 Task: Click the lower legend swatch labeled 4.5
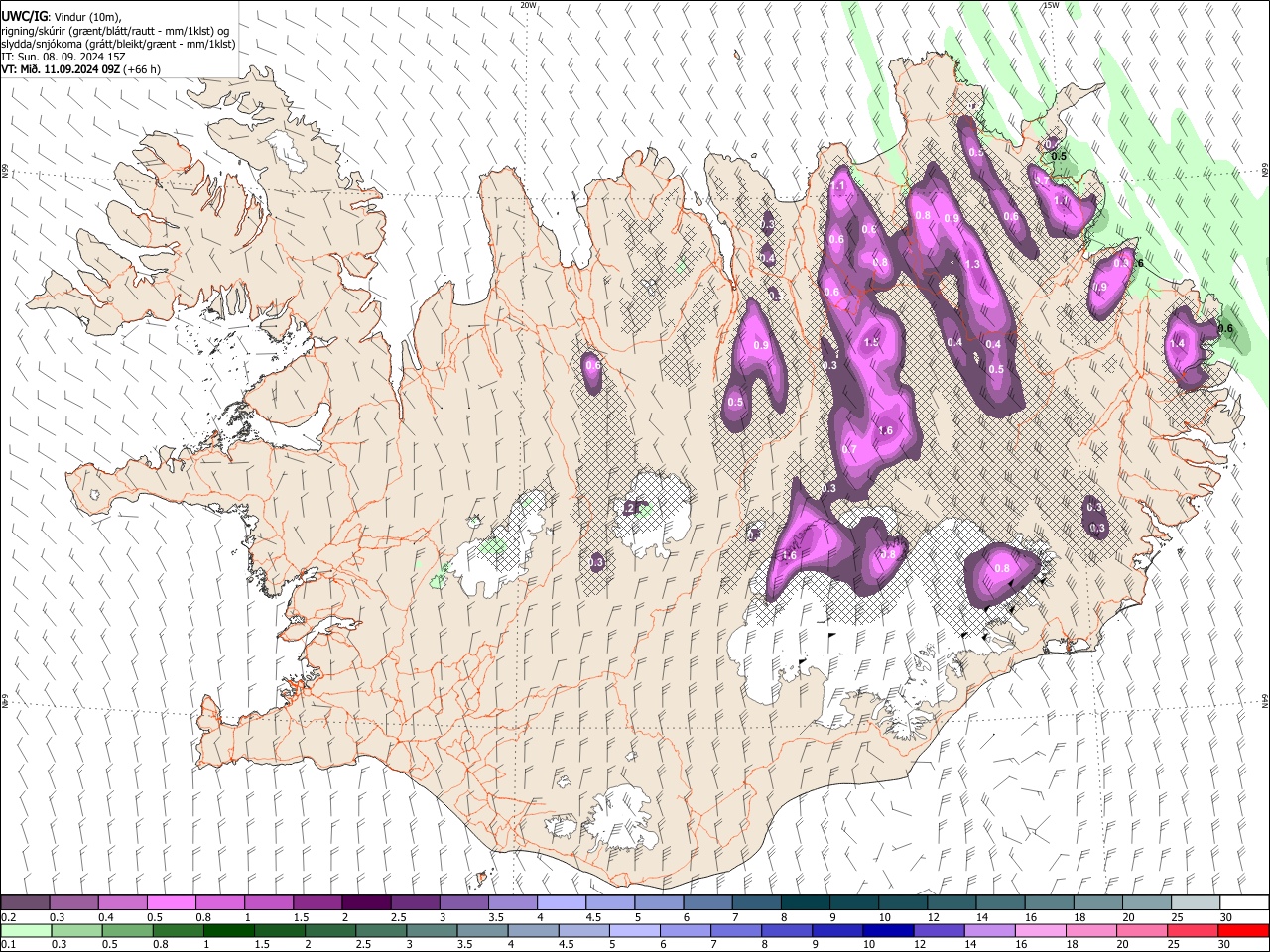tap(583, 930)
